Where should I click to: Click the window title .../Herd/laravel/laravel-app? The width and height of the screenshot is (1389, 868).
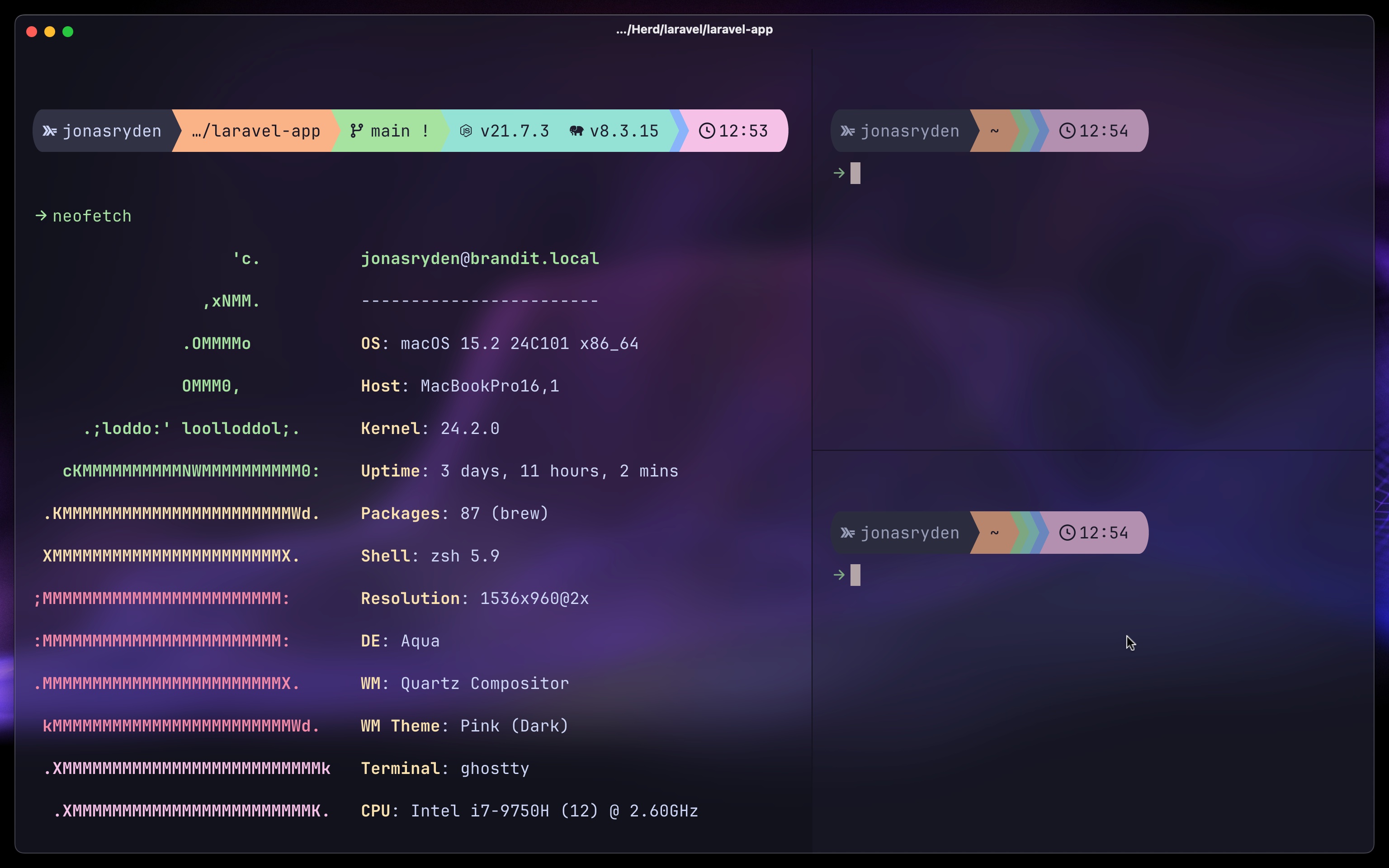pos(694,29)
